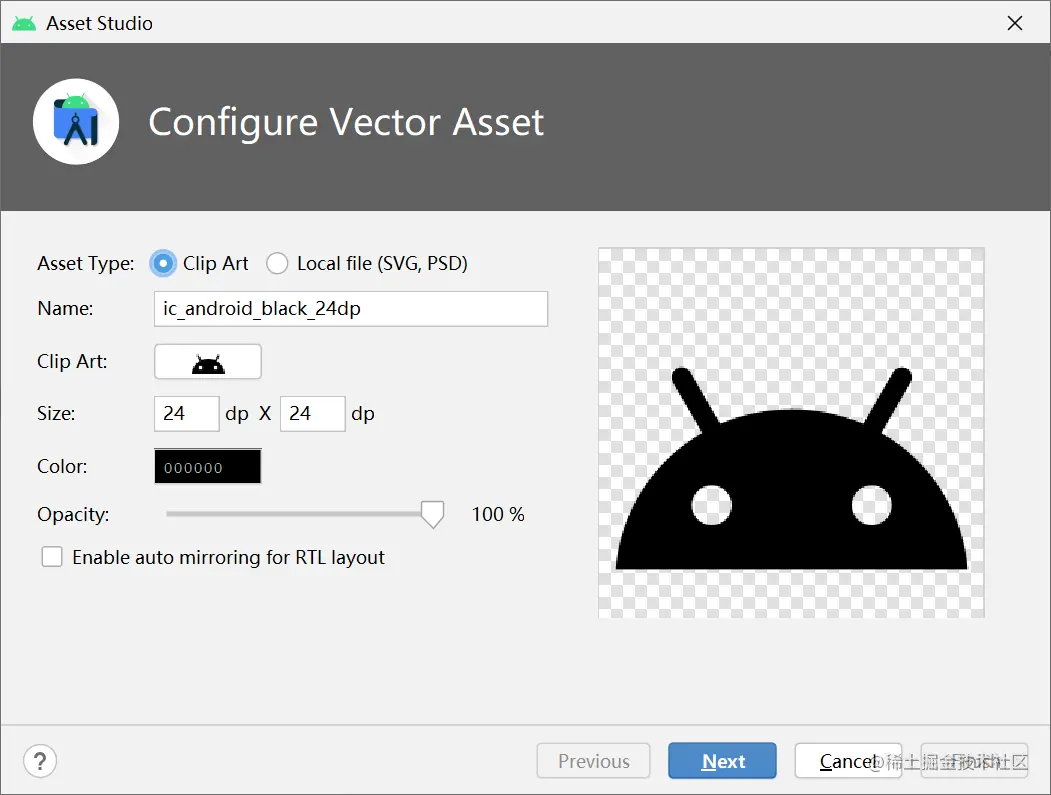
Task: Open the 000000 color swatch picker
Action: point(207,465)
